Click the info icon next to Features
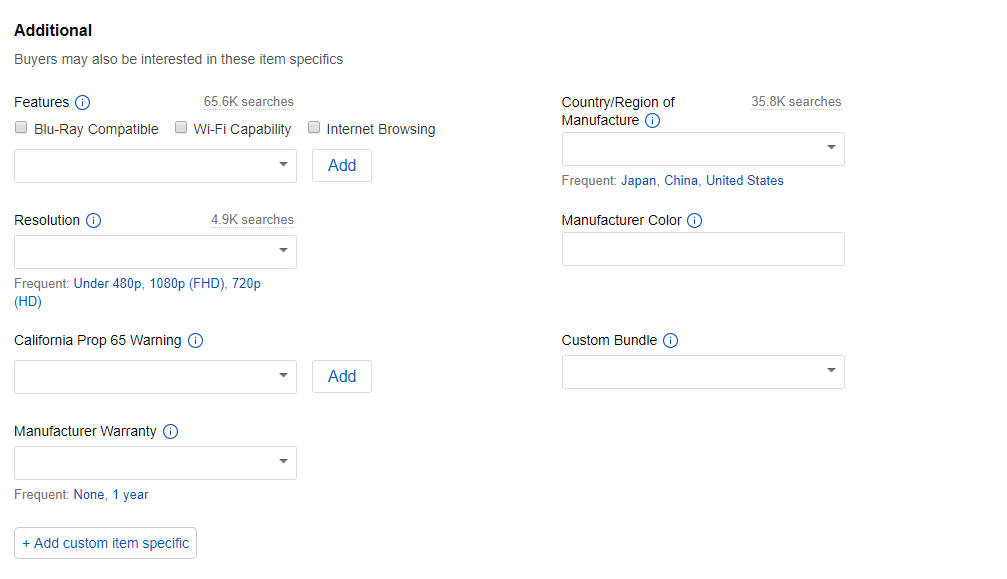This screenshot has height=579, width=1007. pos(82,103)
